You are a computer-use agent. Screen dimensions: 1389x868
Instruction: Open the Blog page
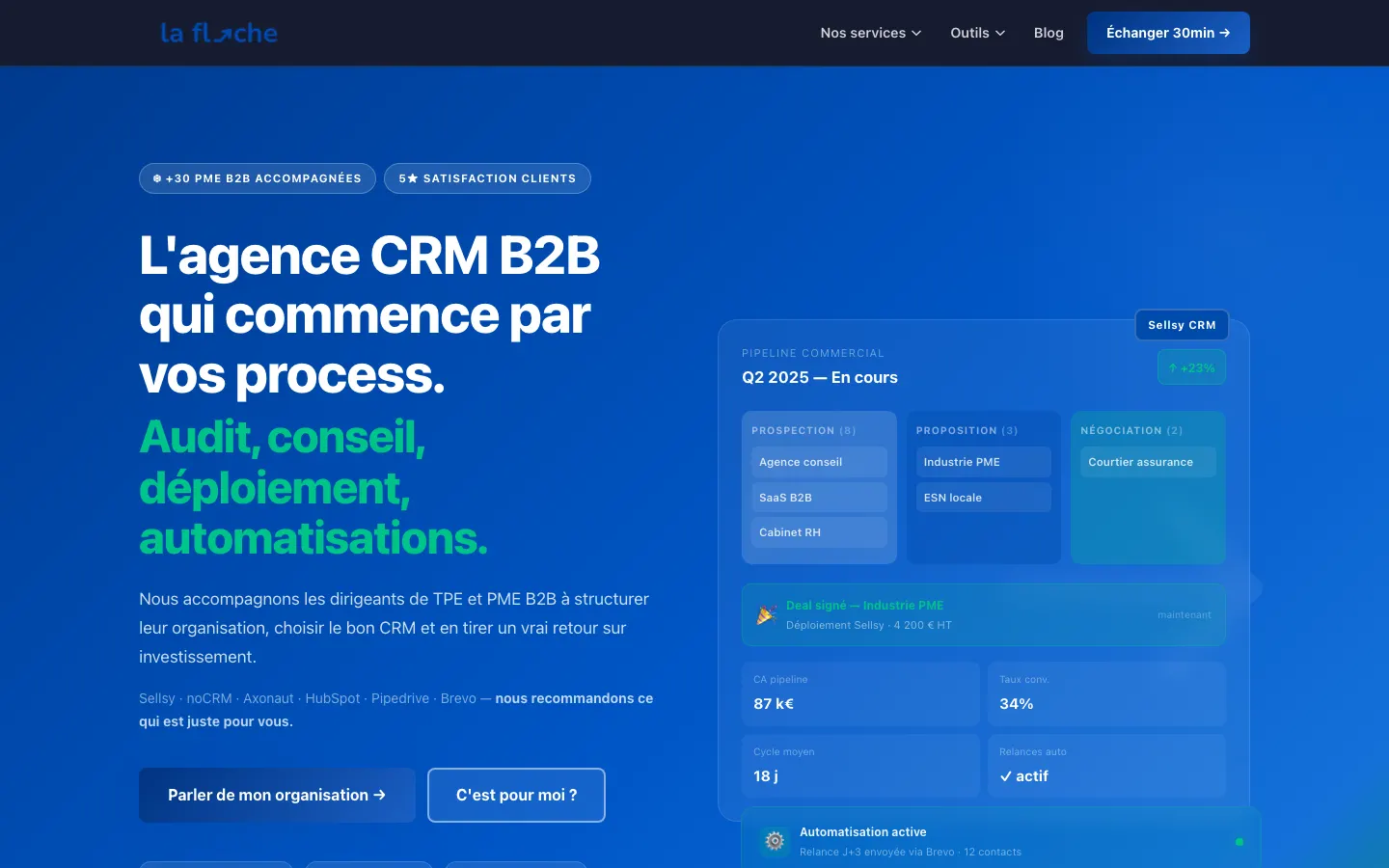click(1049, 33)
